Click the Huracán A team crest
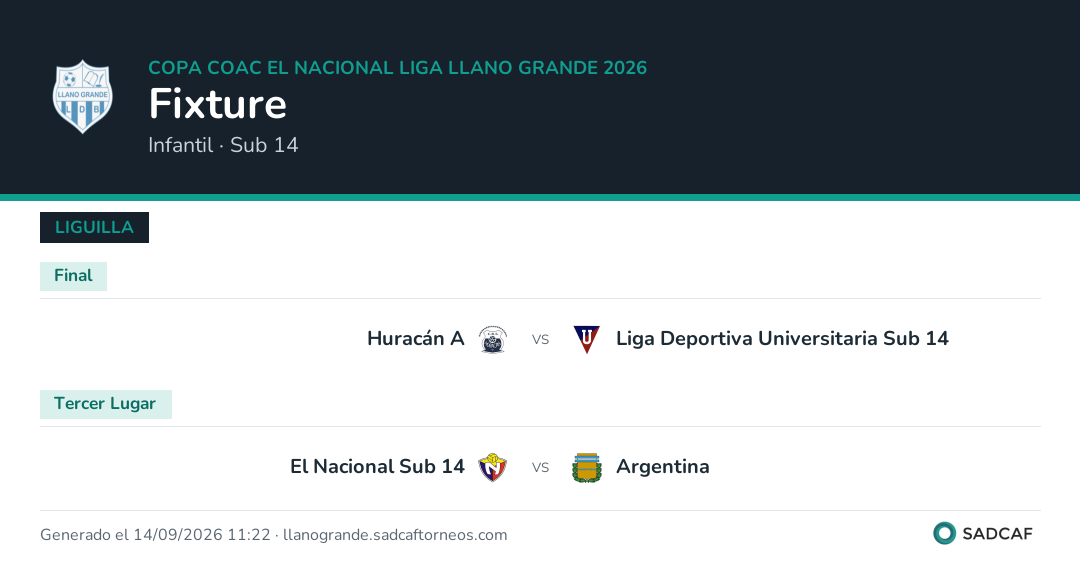 pos(492,339)
